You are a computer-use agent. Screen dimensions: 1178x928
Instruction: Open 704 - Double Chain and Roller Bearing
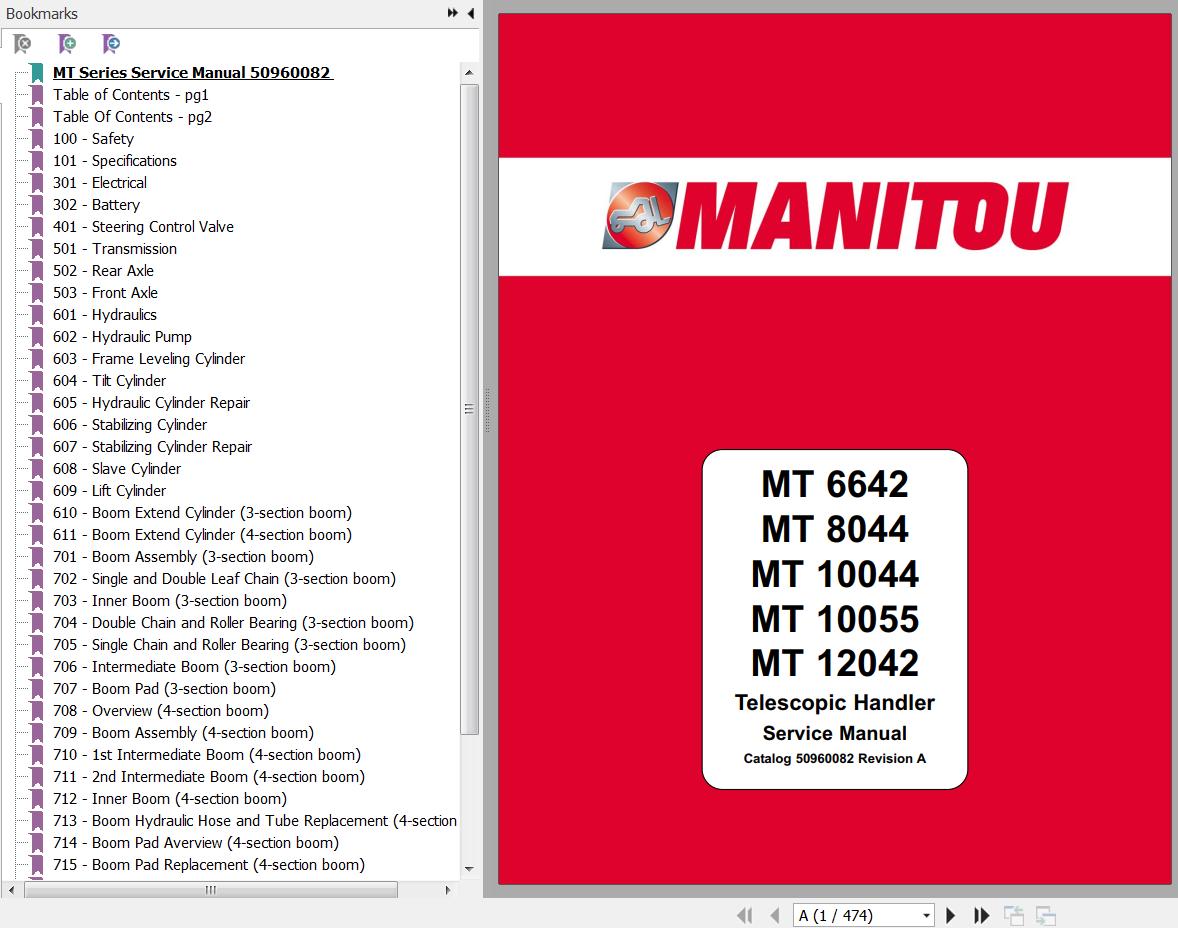click(x=233, y=622)
